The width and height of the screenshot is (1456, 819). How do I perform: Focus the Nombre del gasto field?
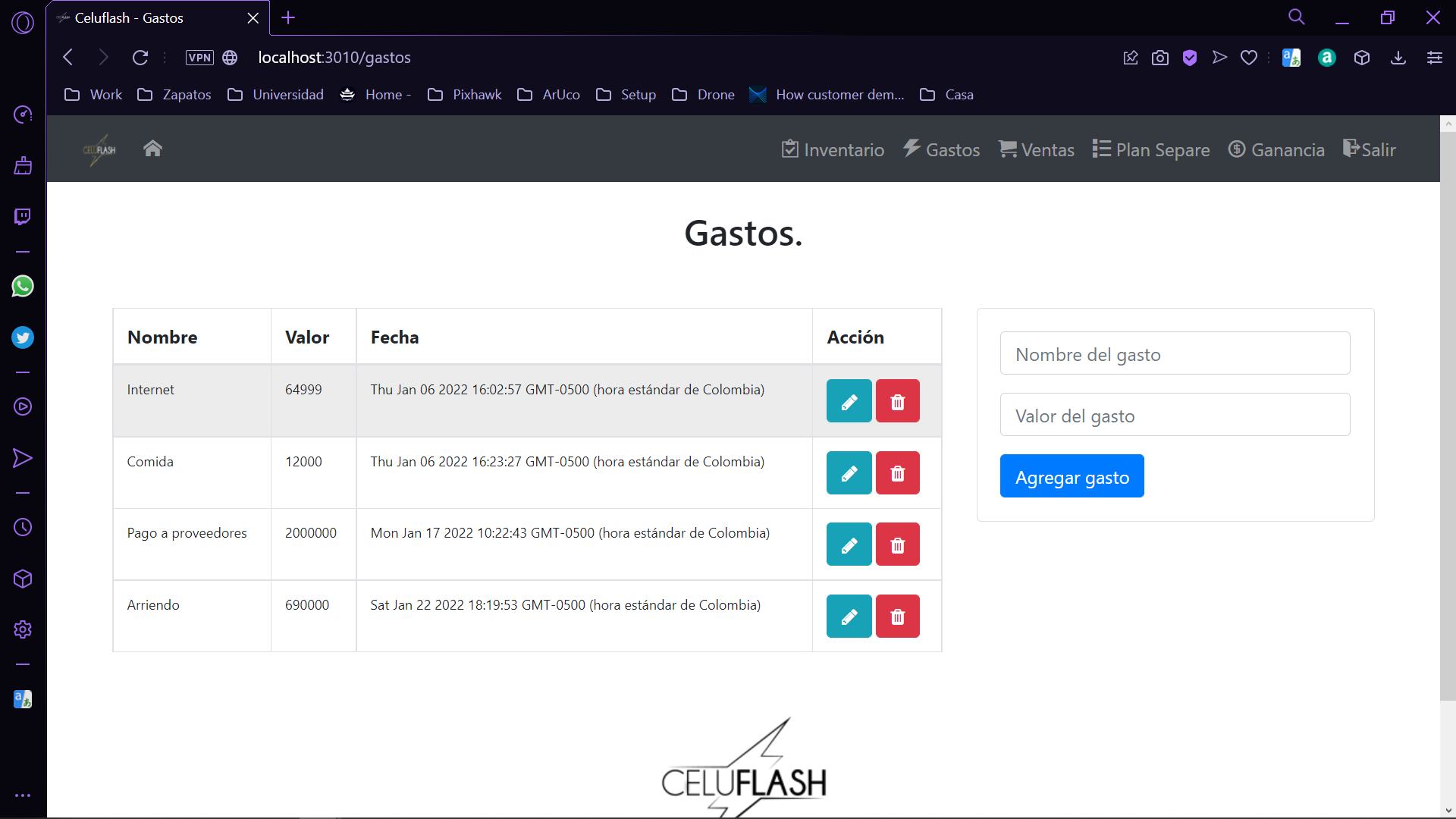point(1175,354)
